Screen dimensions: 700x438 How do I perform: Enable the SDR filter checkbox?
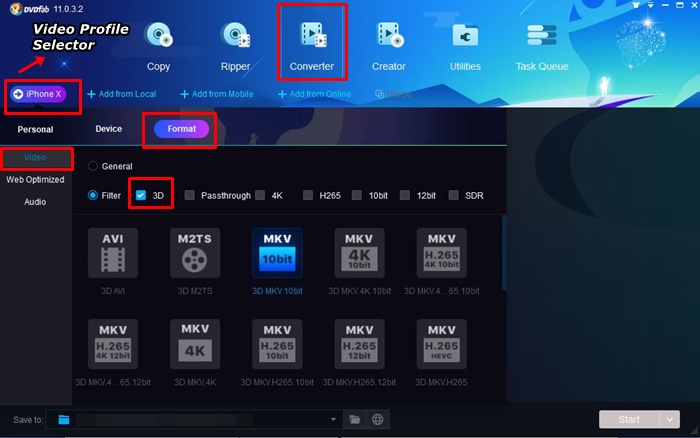454,196
